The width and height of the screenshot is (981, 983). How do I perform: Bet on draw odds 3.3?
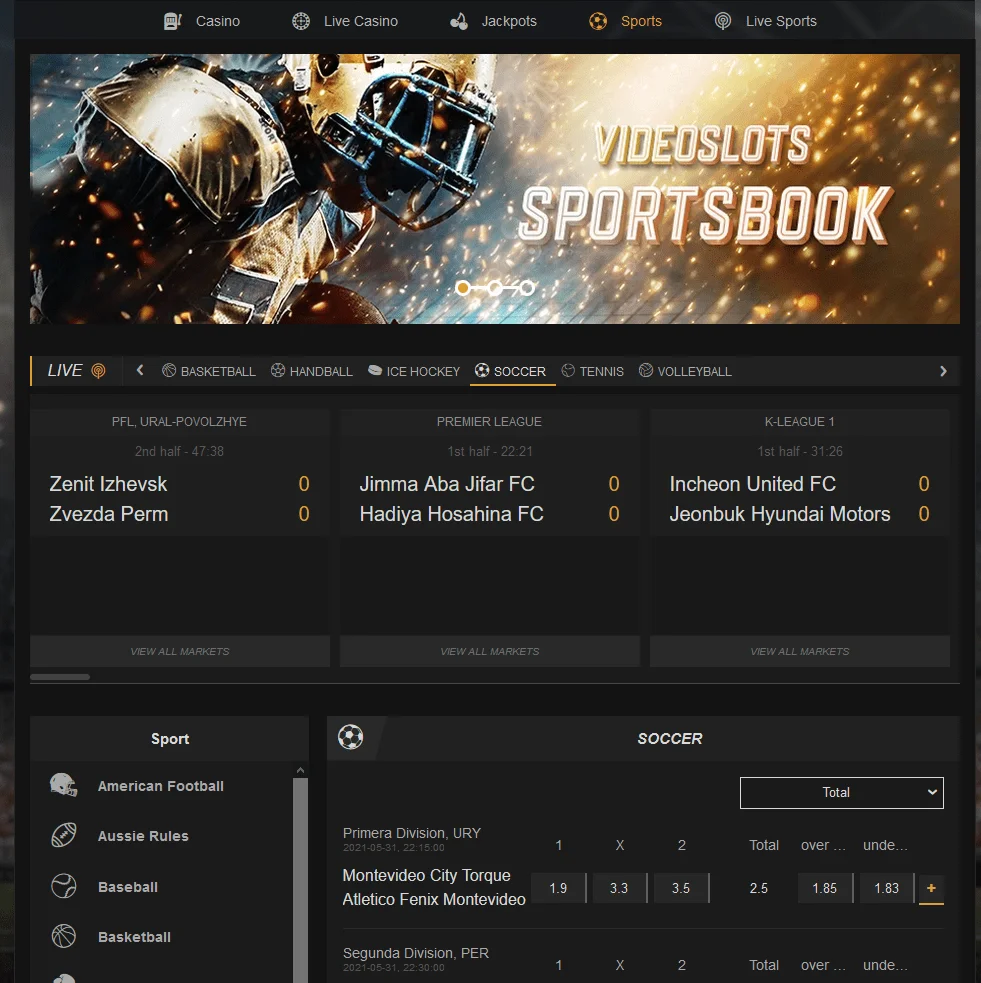(x=619, y=888)
